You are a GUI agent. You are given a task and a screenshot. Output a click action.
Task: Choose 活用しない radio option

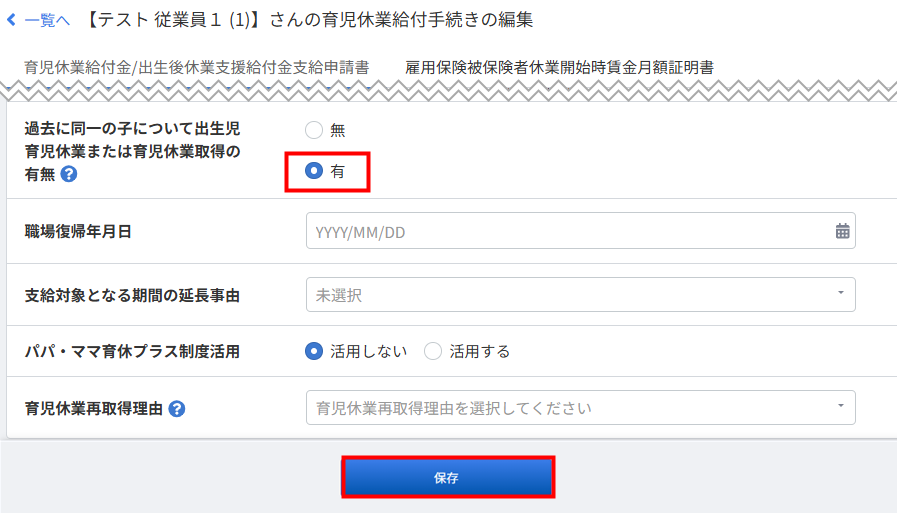tap(313, 351)
